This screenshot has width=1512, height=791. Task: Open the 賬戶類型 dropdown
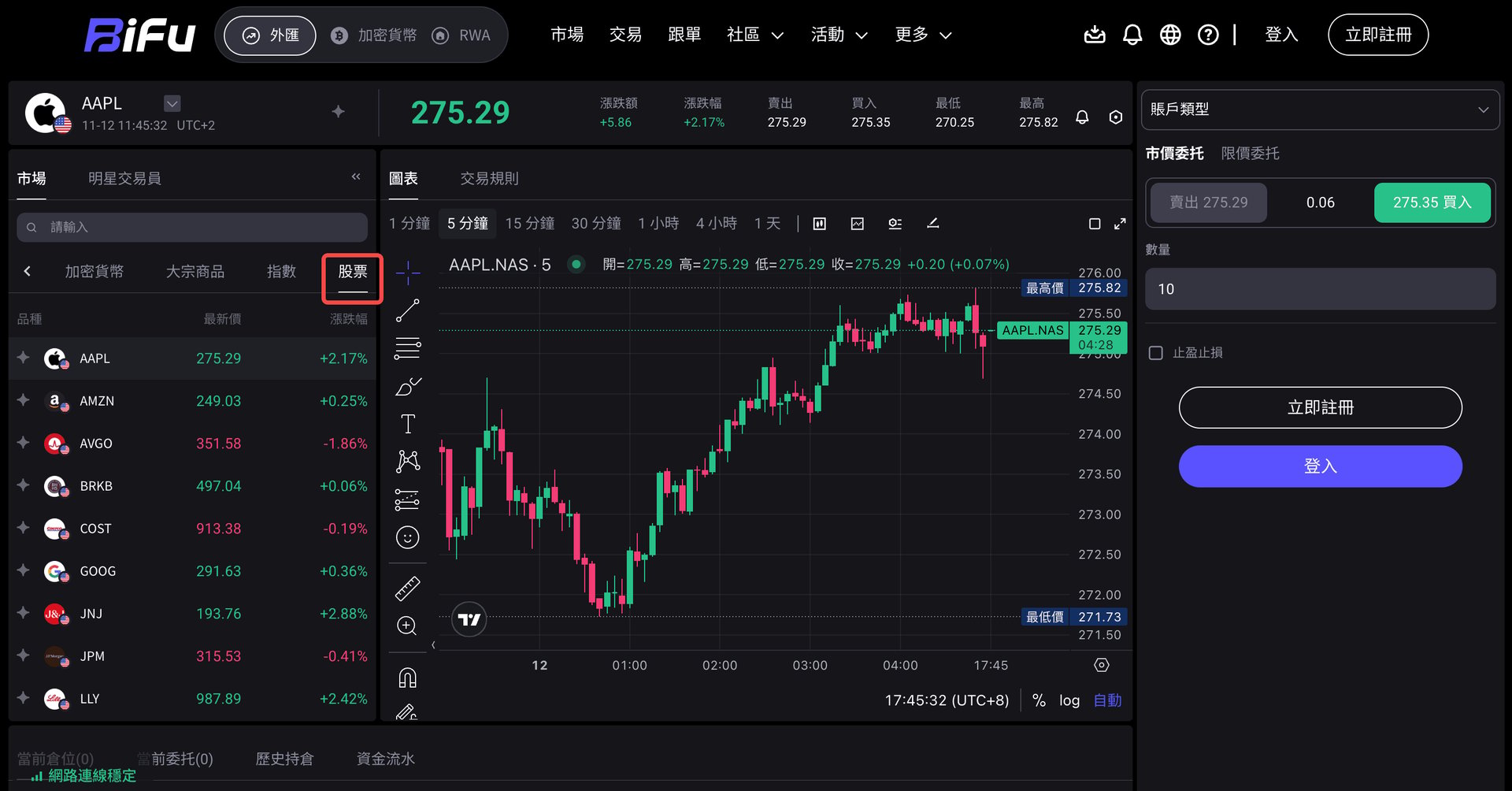(1320, 110)
